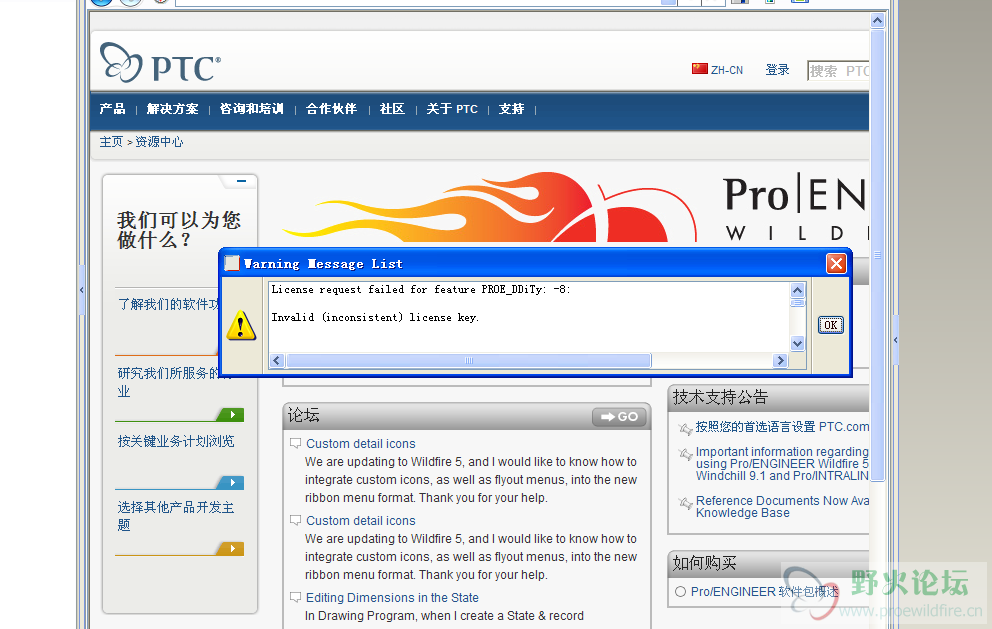Open the Pro/ENGINEER 软件包概述 link

[764, 592]
